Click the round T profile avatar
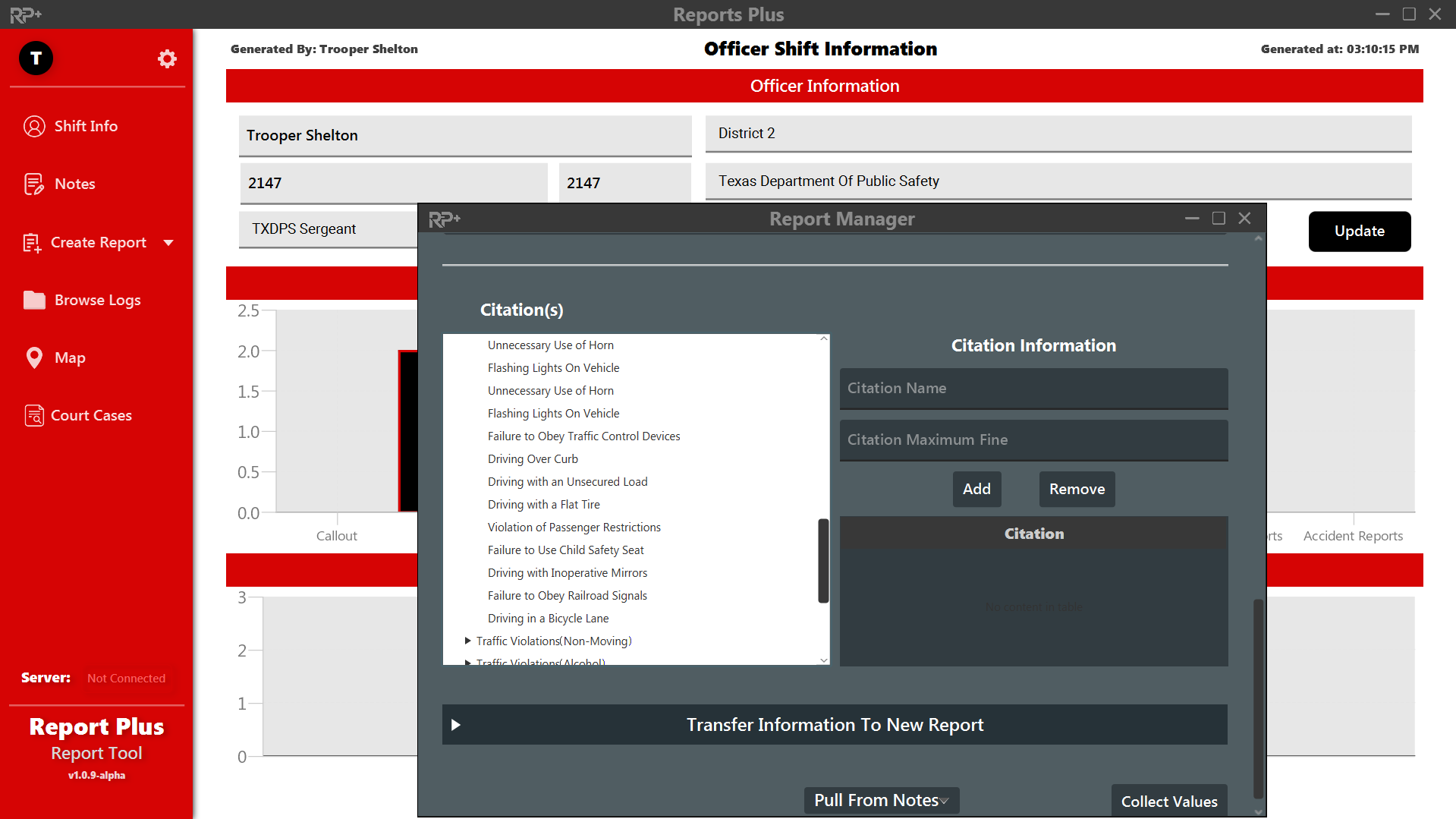 pos(36,58)
